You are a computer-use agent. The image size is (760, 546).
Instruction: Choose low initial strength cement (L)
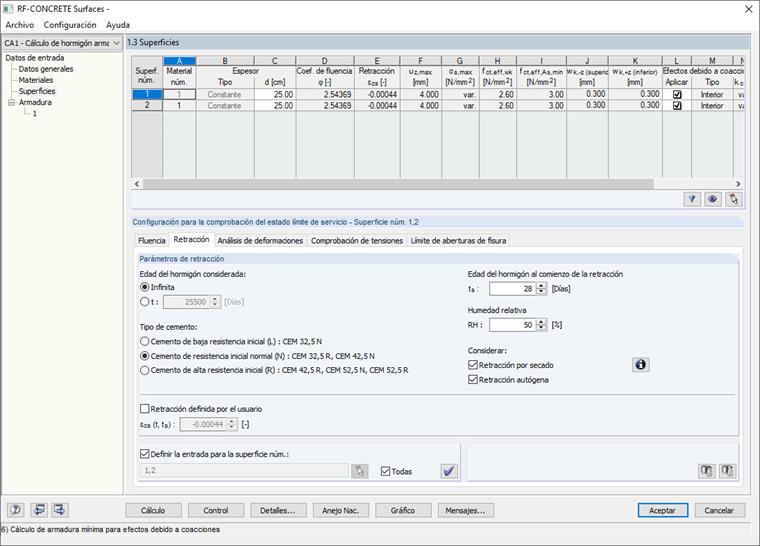click(x=144, y=341)
